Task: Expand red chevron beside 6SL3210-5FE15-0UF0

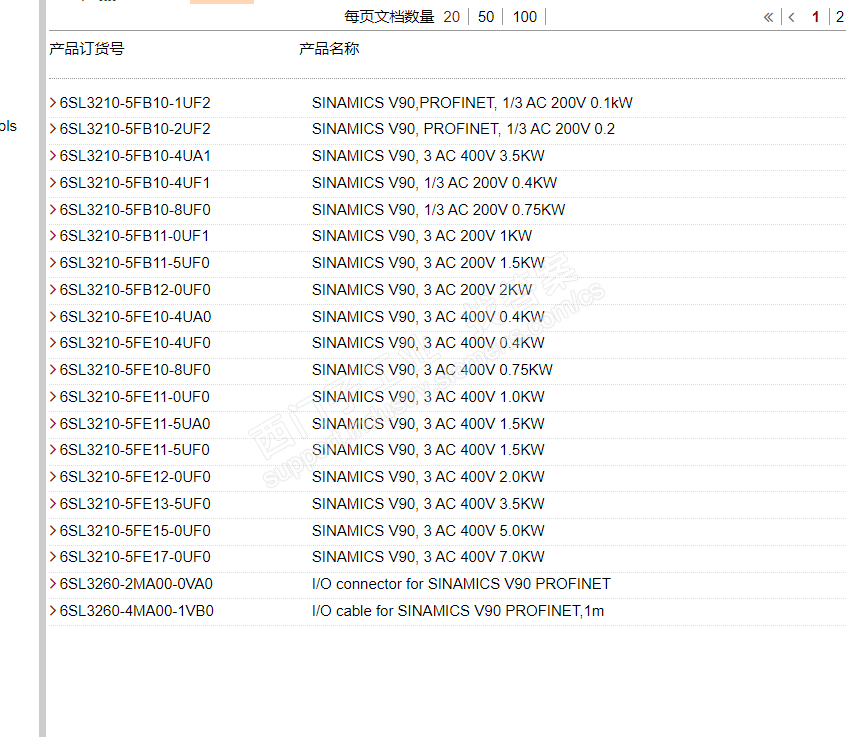Action: [x=53, y=530]
